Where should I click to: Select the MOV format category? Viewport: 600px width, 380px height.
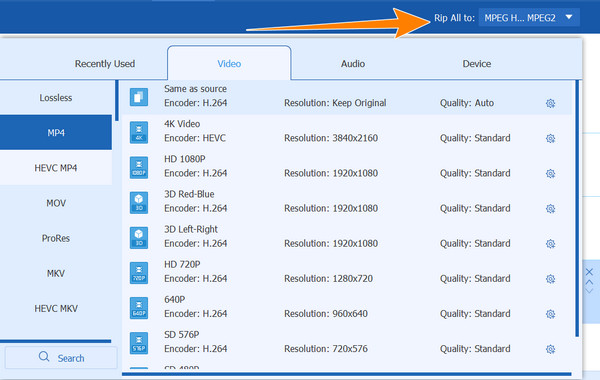[x=56, y=203]
